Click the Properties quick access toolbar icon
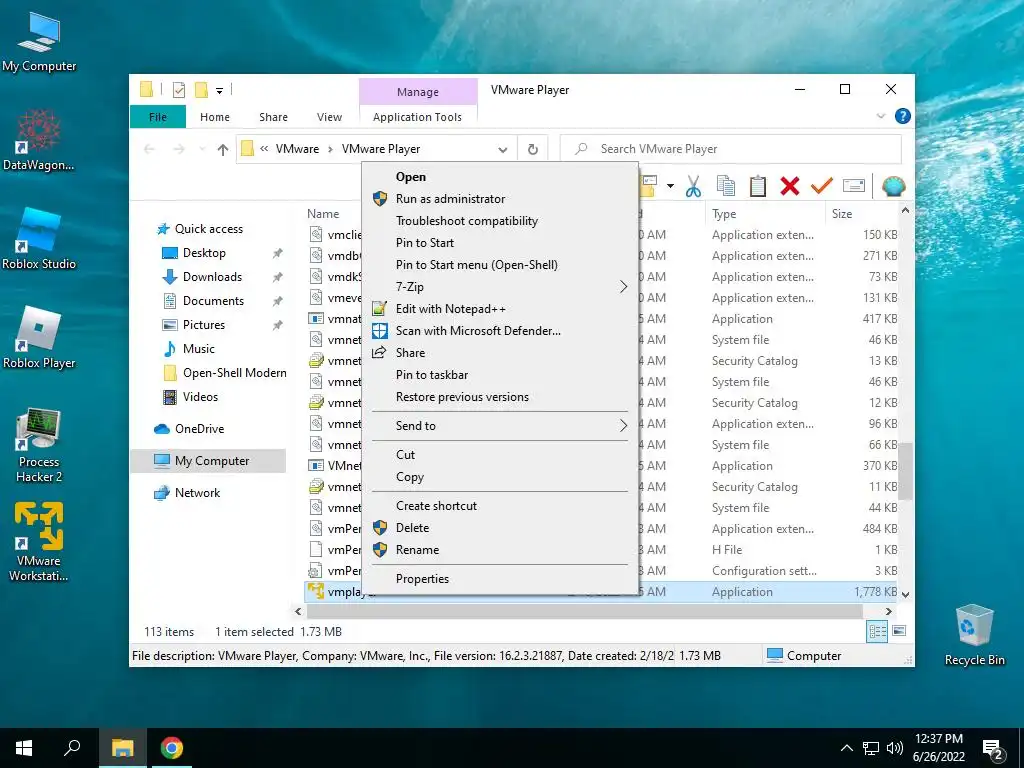1024x768 pixels. [178, 90]
